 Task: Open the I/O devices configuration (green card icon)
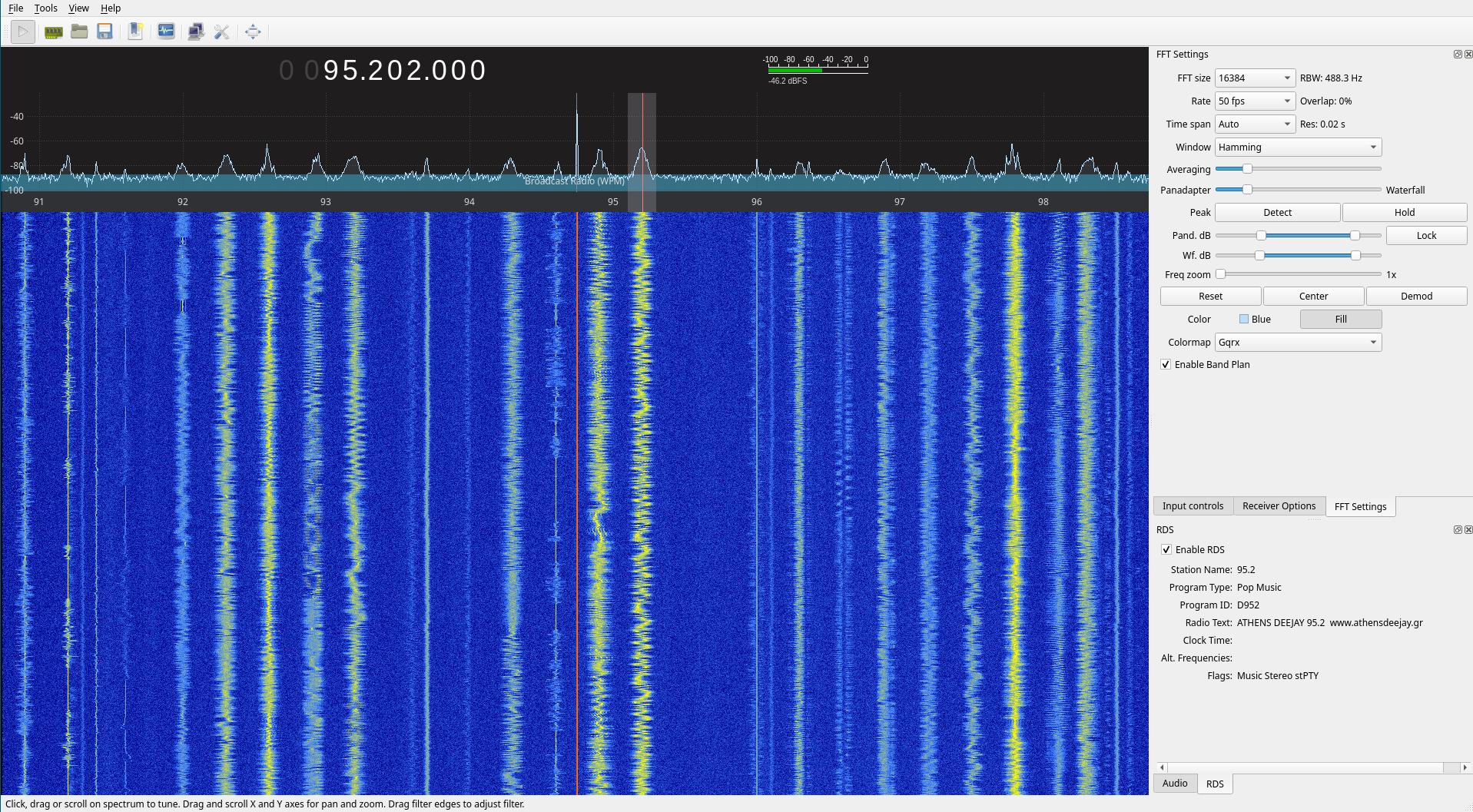pos(53,31)
